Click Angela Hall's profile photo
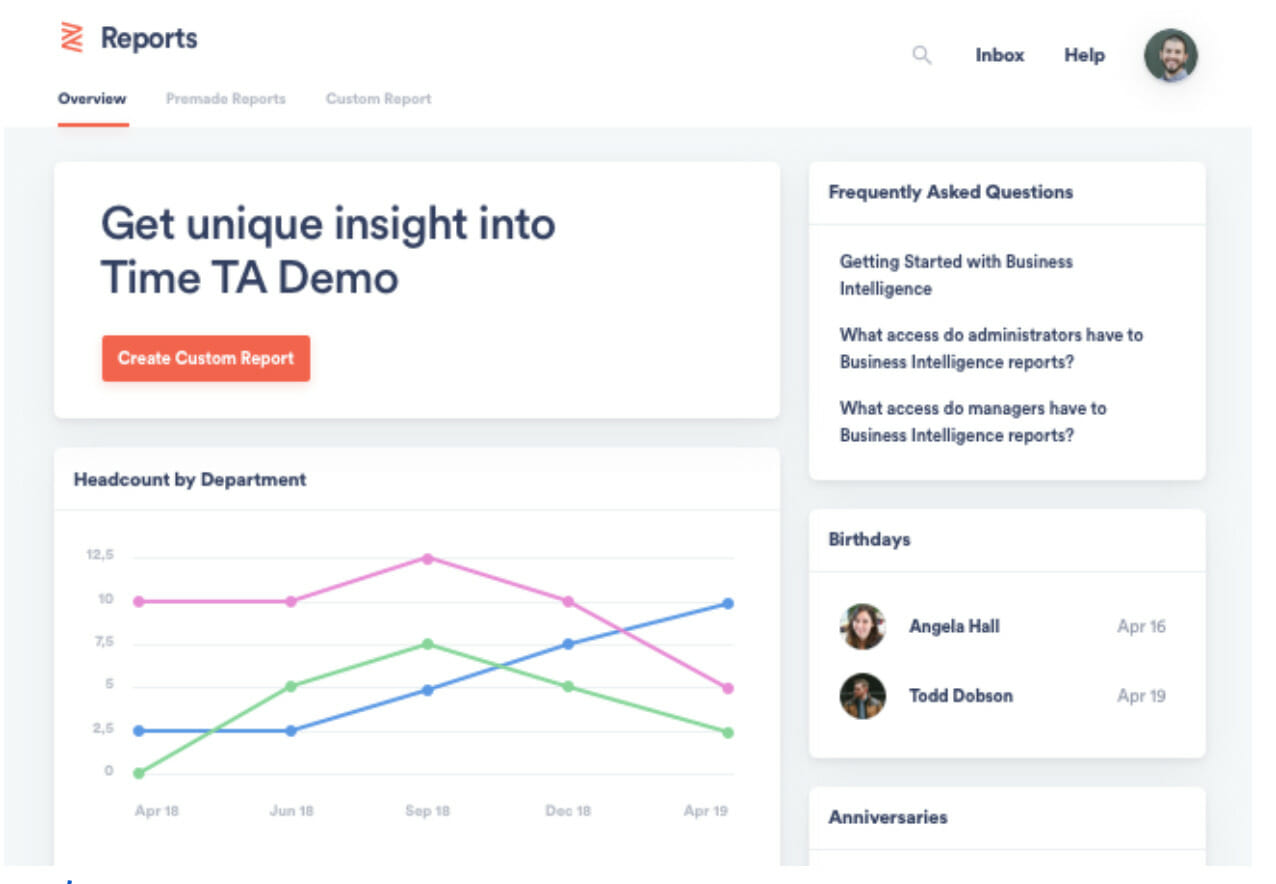Image resolution: width=1276 pixels, height=884 pixels. click(862, 627)
